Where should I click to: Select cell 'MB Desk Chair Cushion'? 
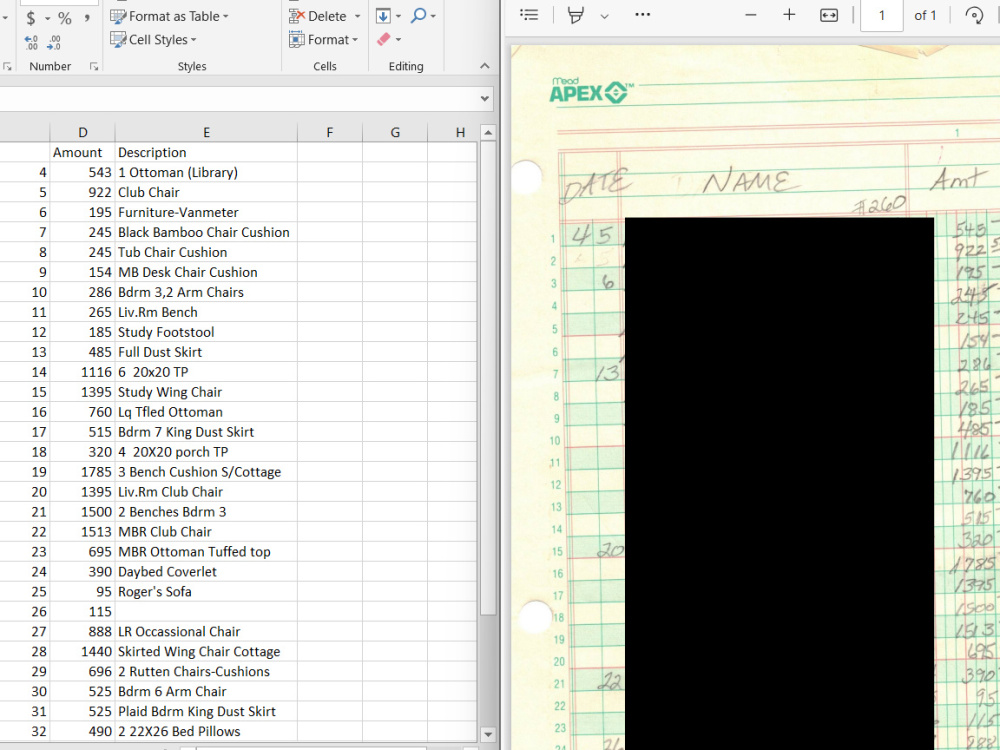(207, 272)
